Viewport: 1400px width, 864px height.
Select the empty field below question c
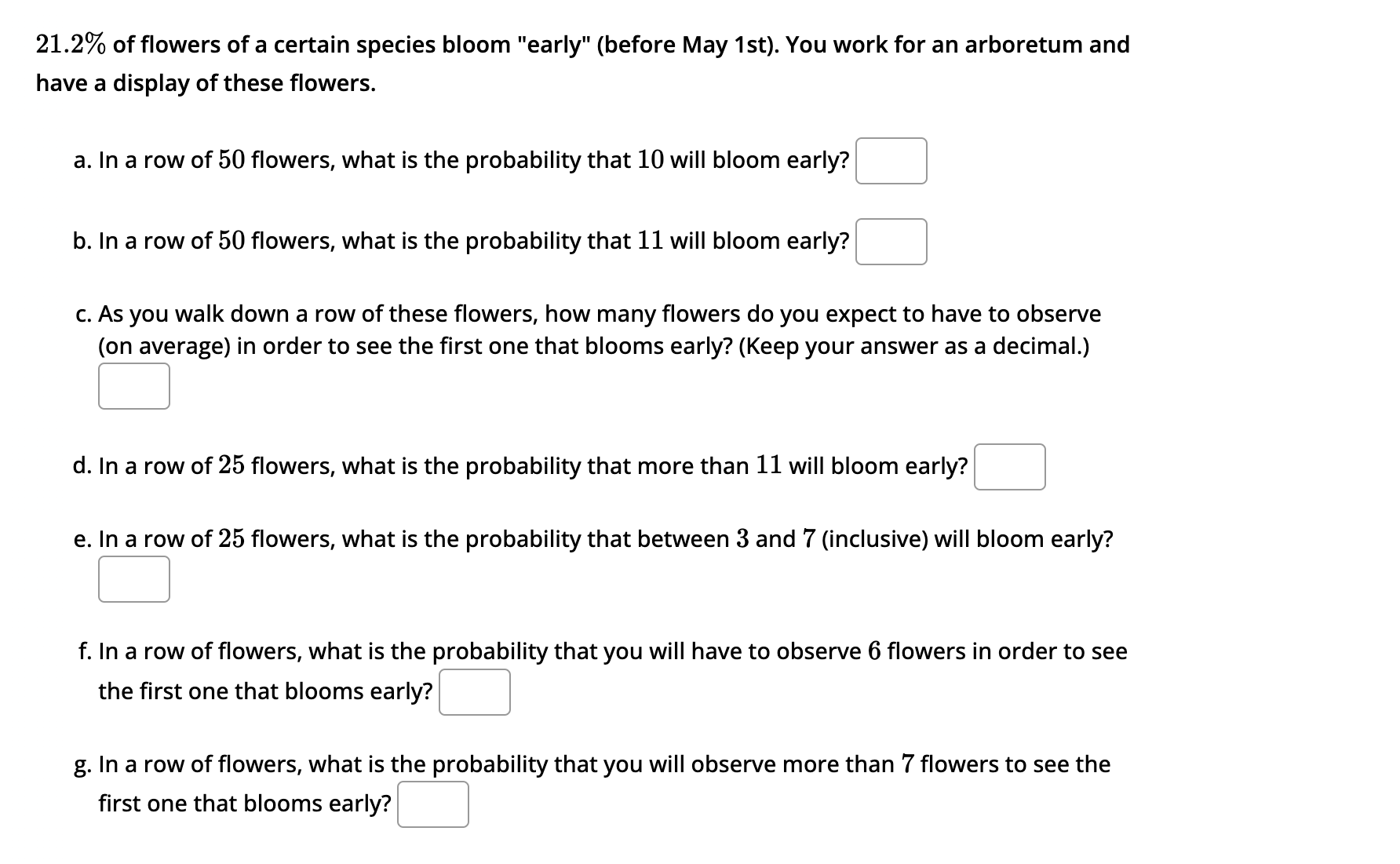133,385
